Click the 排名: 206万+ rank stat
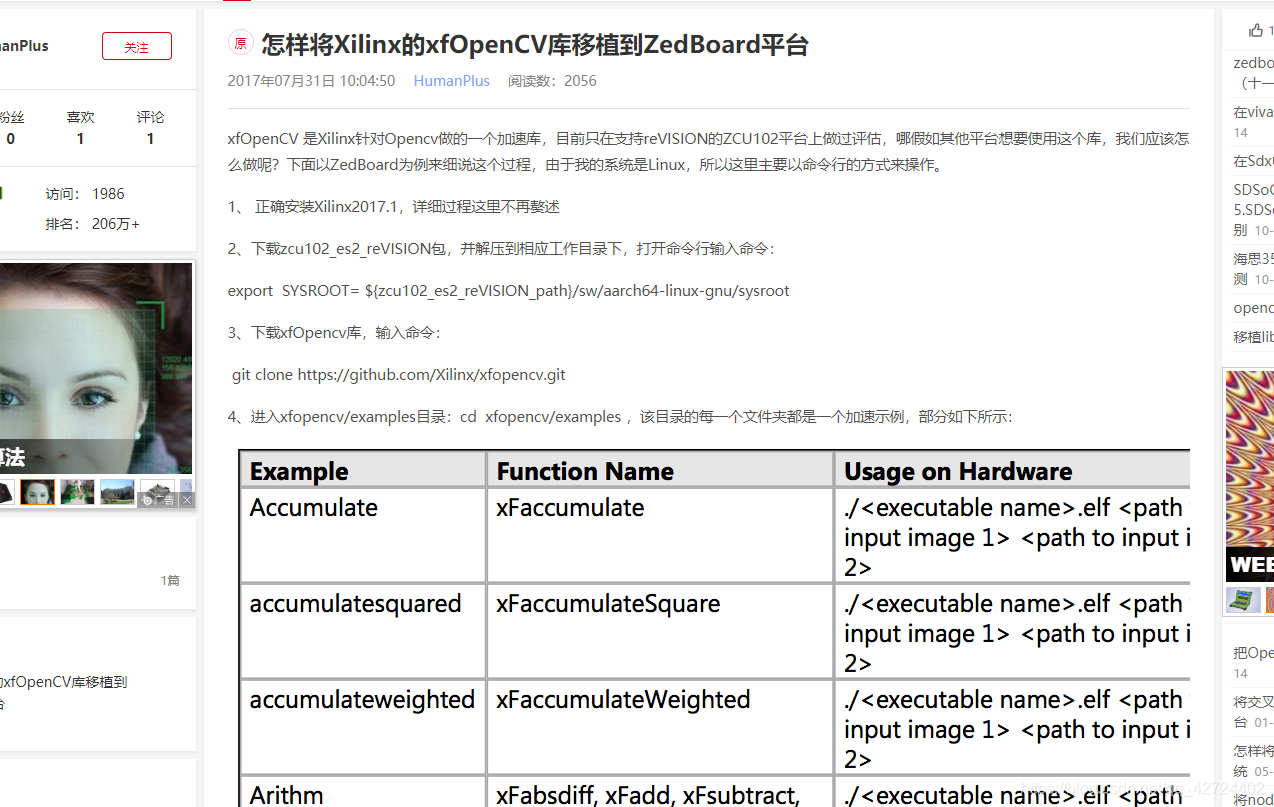 (92, 224)
